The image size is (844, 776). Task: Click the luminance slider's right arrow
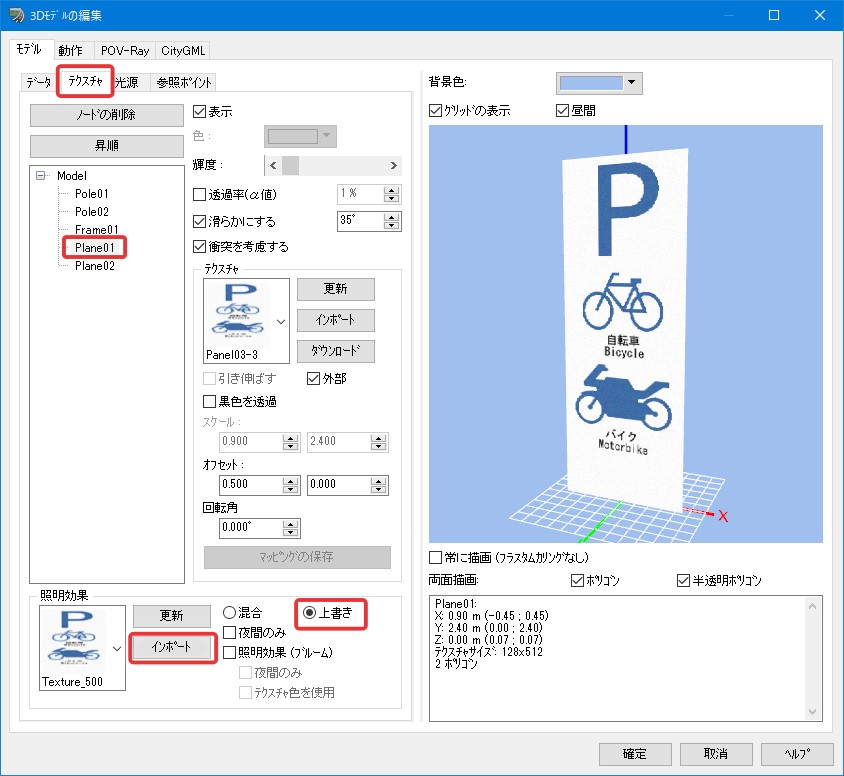tap(393, 165)
